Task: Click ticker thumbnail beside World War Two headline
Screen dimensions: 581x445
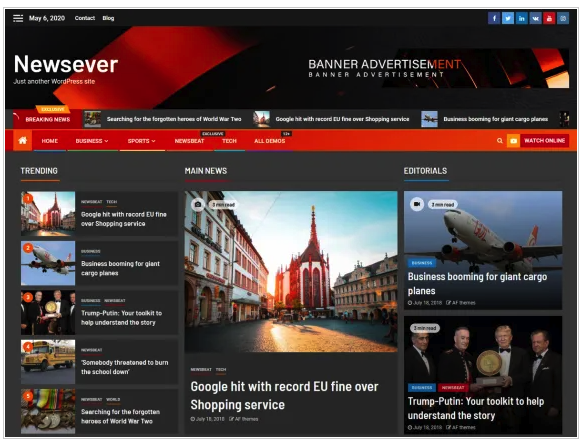Action: point(92,119)
